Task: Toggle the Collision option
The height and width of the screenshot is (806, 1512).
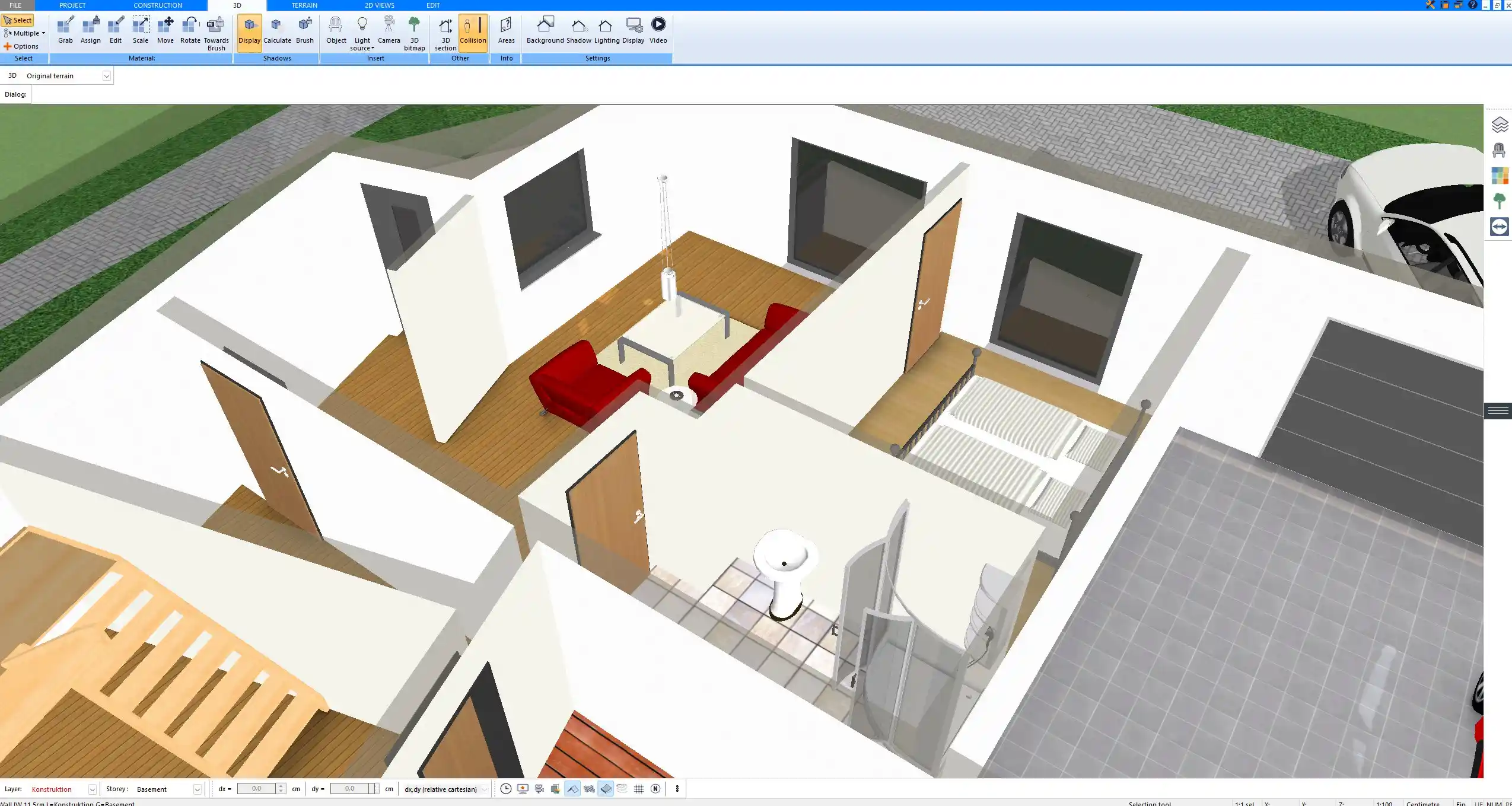Action: coord(473,31)
